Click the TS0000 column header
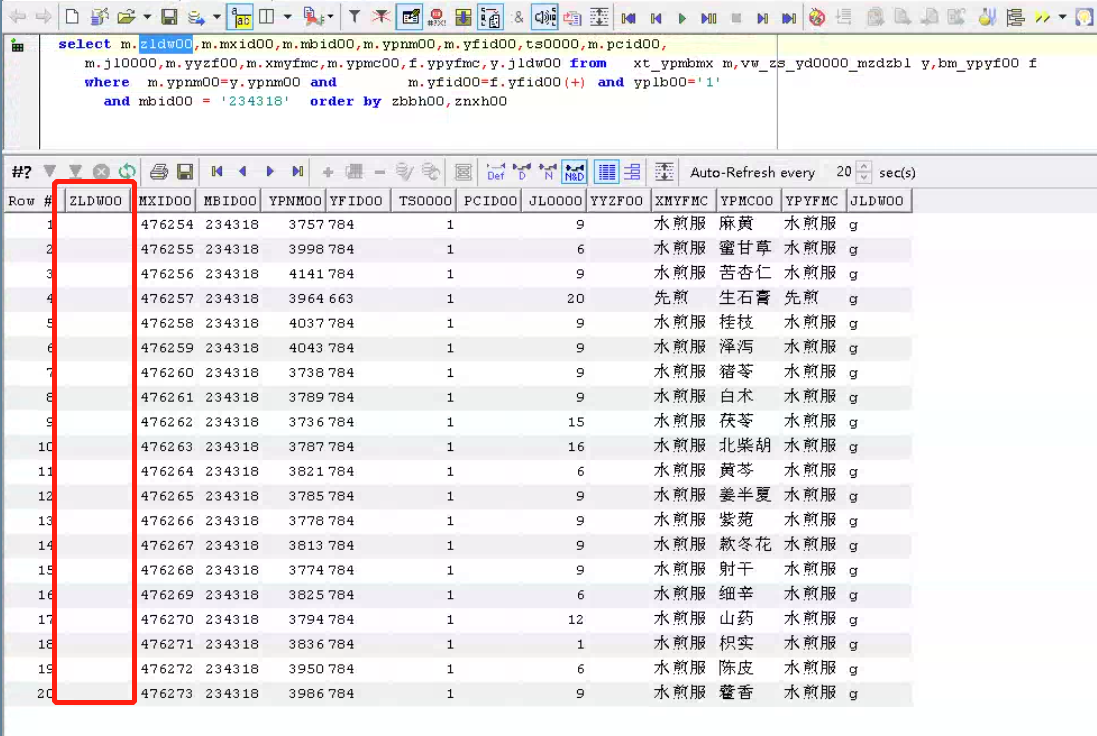 click(x=425, y=201)
